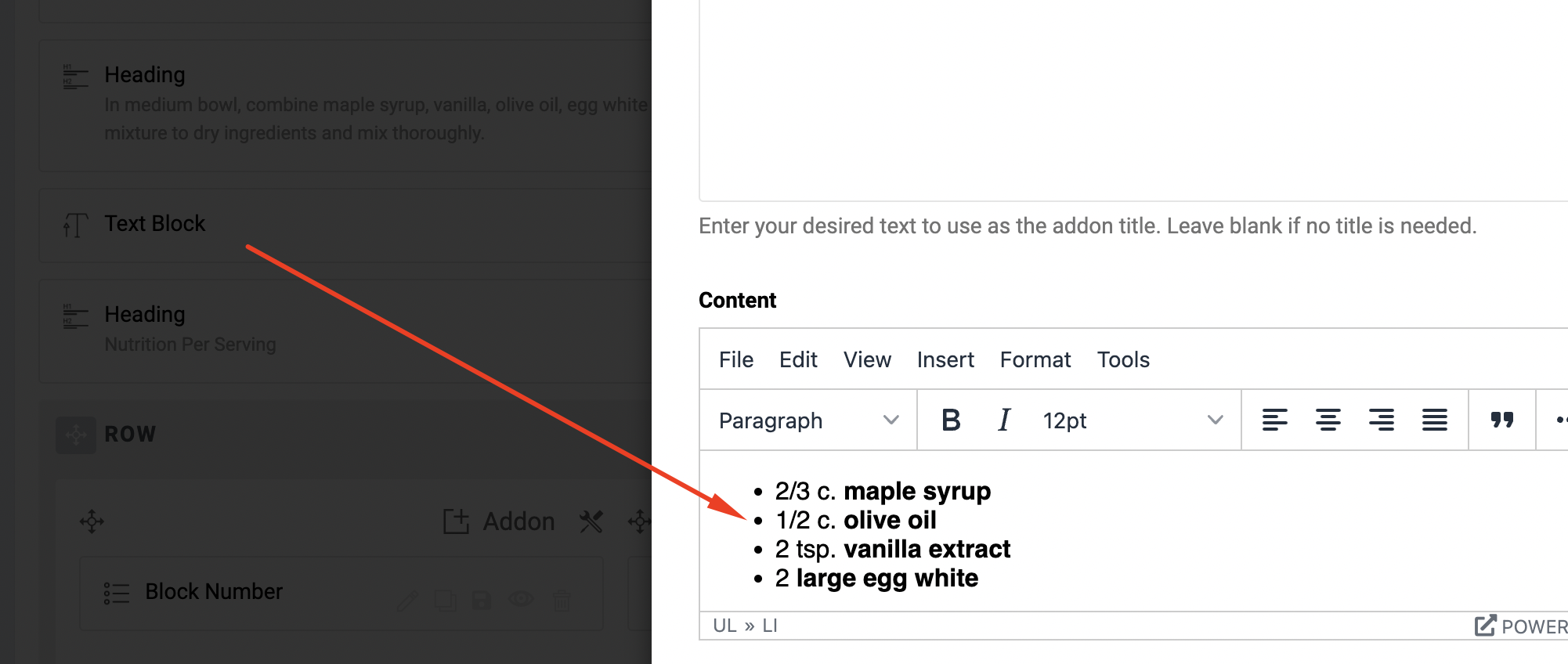Click inside the addon title field
Viewport: 1568px width, 664px height.
(x=1128, y=102)
